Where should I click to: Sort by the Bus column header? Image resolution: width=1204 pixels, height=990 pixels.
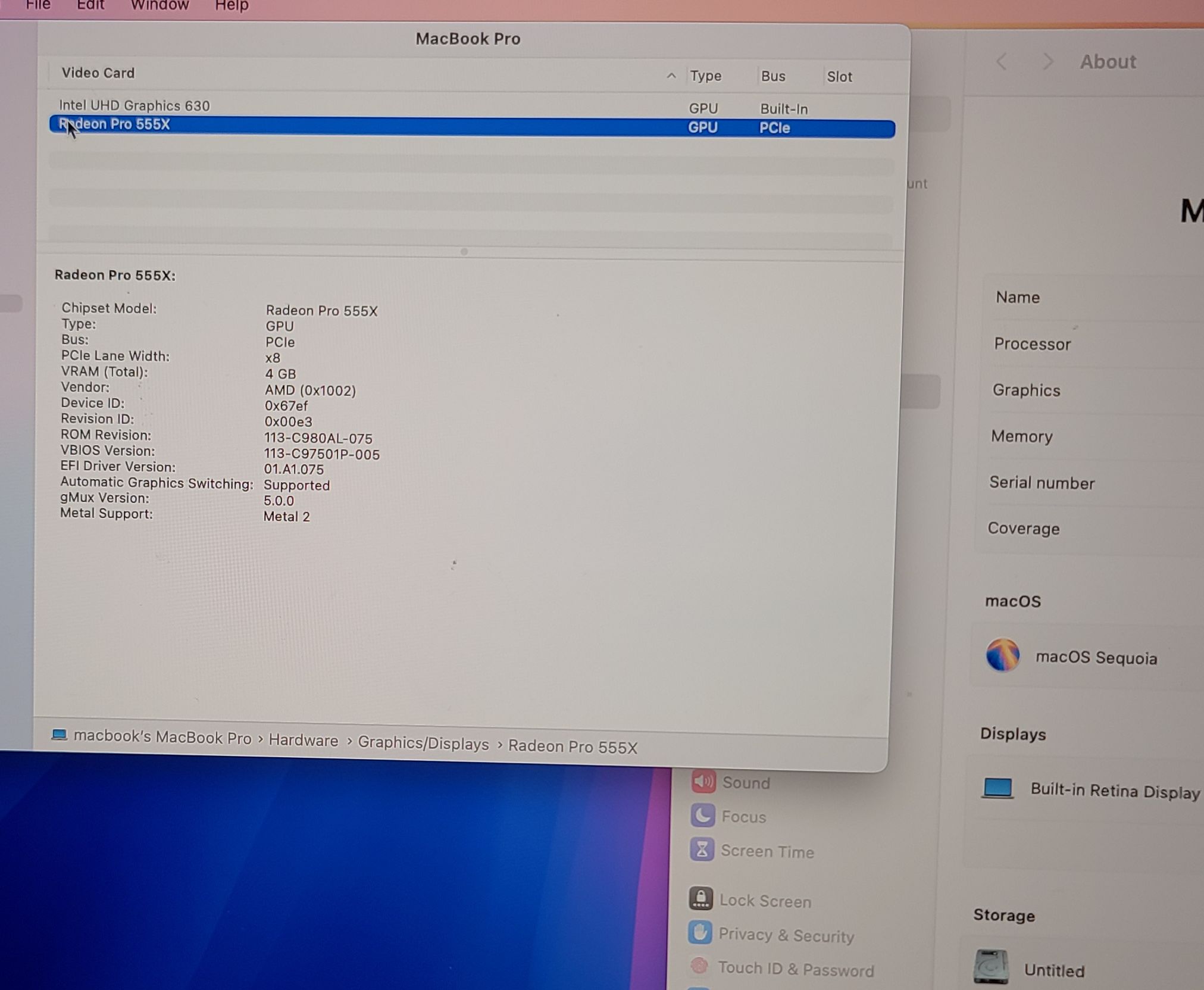point(773,76)
